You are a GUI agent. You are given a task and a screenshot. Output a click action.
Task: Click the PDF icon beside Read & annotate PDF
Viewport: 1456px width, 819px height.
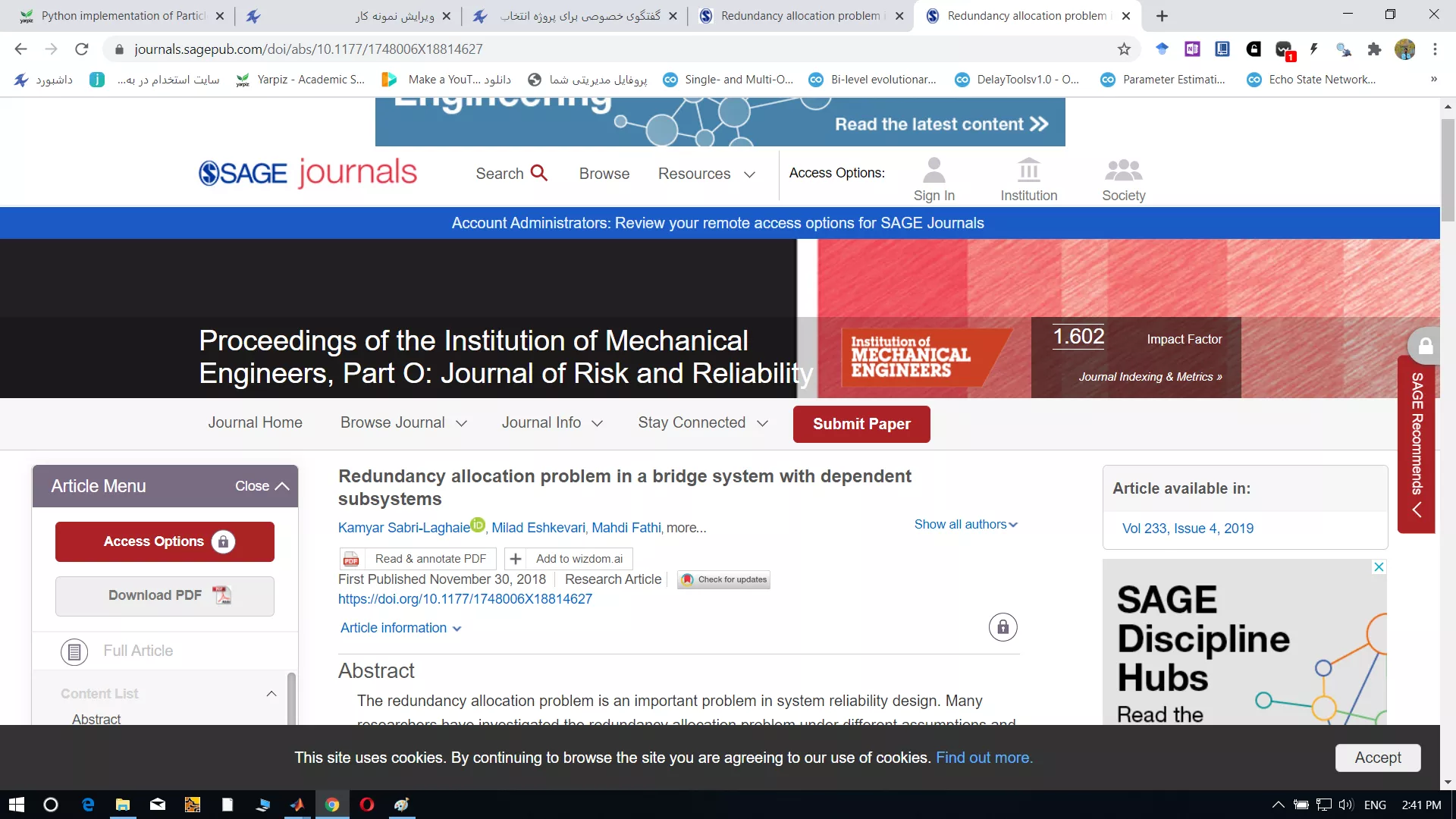coord(351,559)
